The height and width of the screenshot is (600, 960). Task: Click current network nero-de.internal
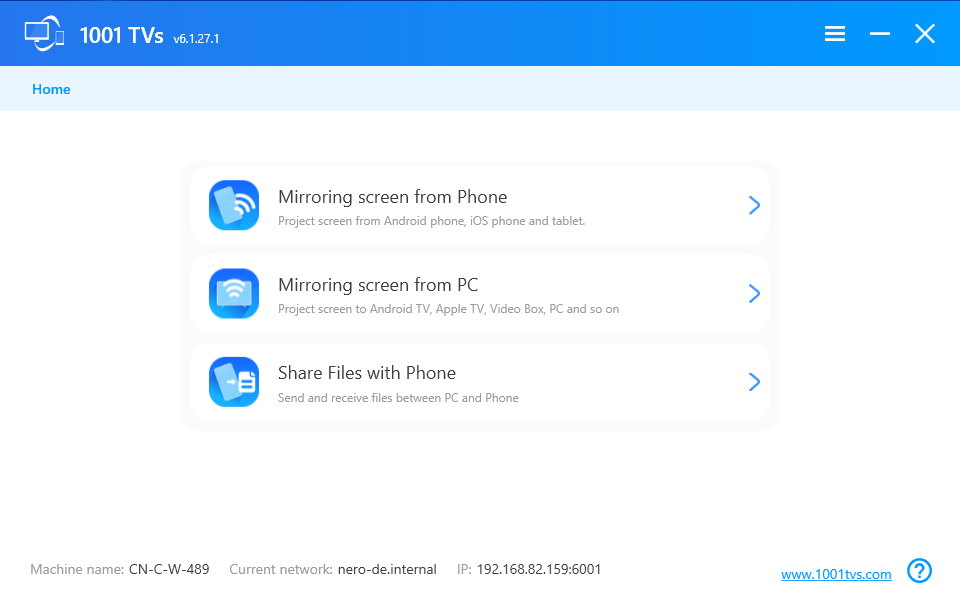387,569
